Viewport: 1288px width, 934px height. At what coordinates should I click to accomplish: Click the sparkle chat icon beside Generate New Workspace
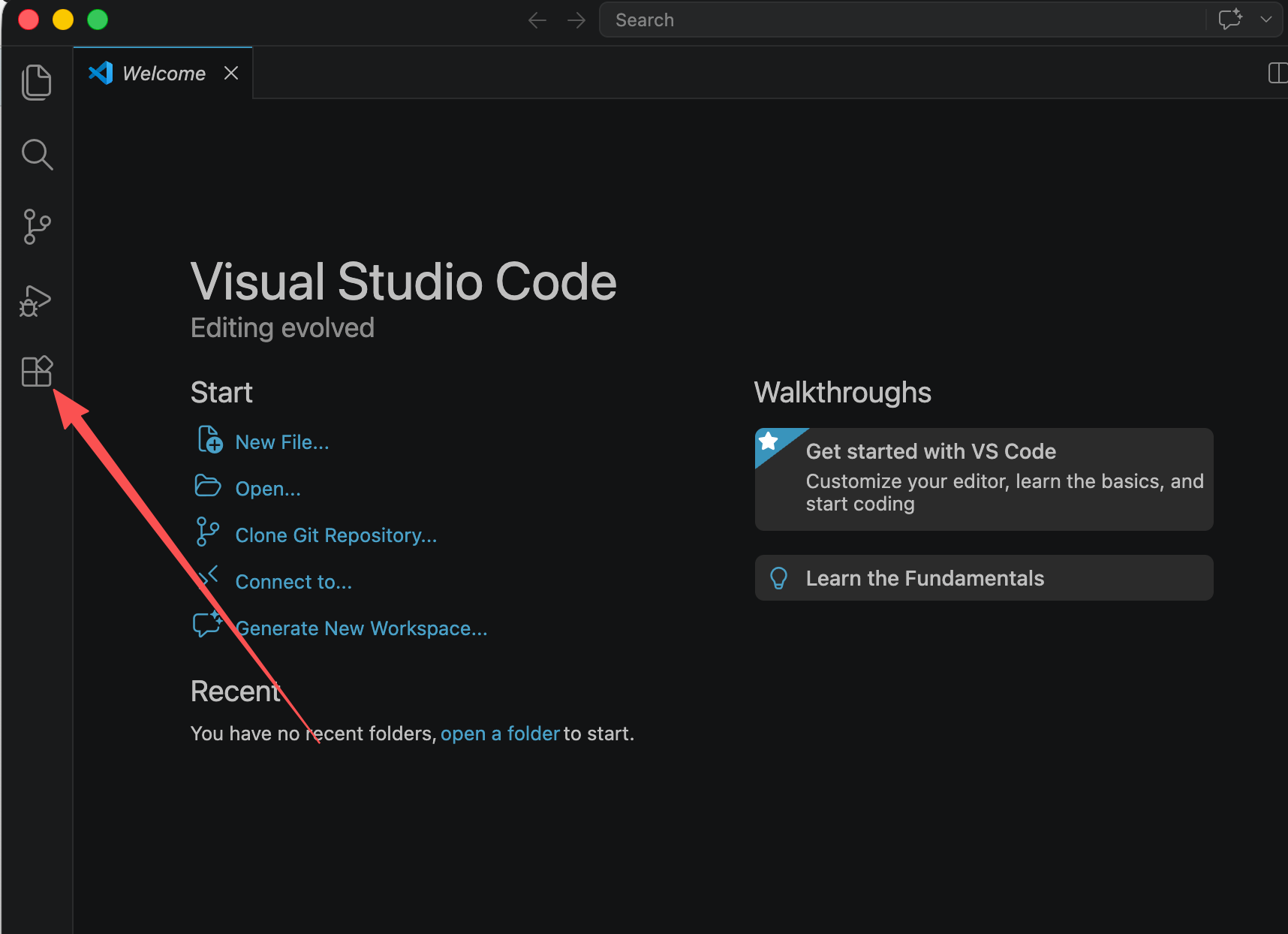pos(208,624)
